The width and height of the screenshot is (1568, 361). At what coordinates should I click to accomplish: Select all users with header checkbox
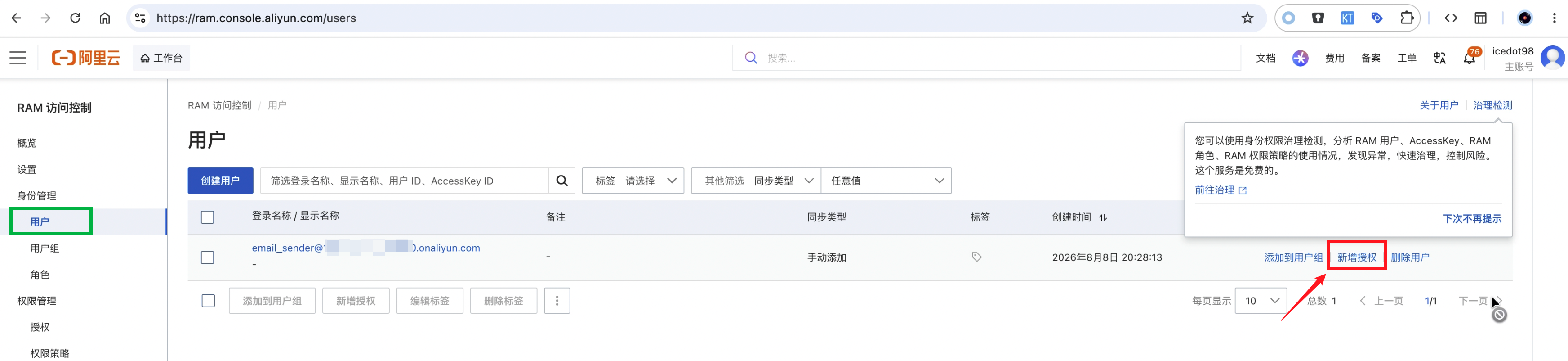[x=208, y=217]
